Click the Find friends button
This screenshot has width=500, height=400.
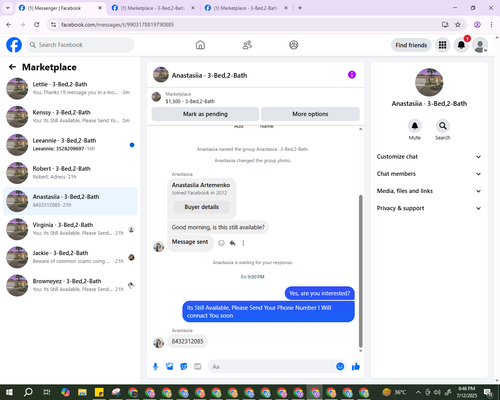click(x=411, y=45)
